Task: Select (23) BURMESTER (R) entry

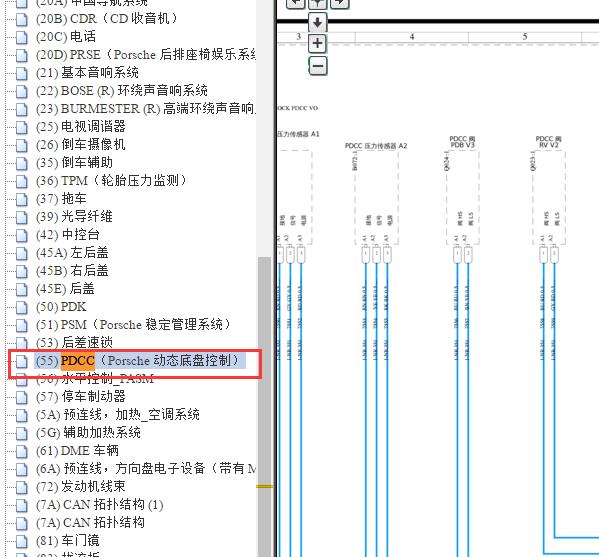Action: point(146,108)
